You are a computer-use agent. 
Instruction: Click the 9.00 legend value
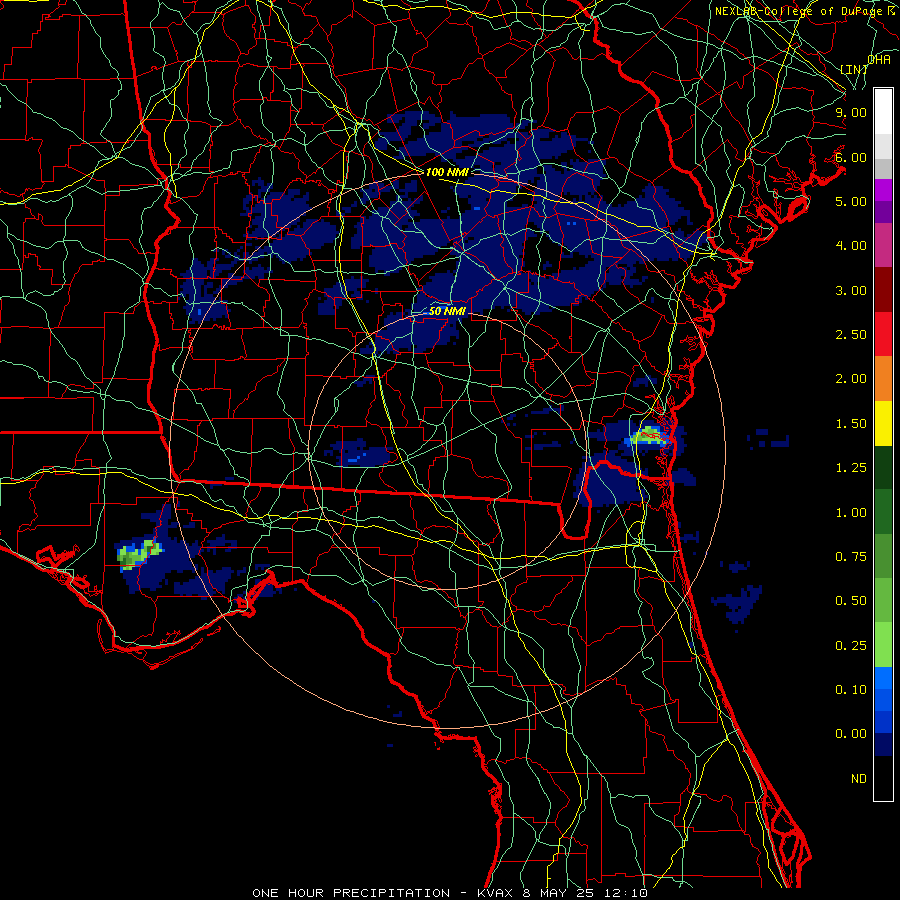click(x=851, y=112)
